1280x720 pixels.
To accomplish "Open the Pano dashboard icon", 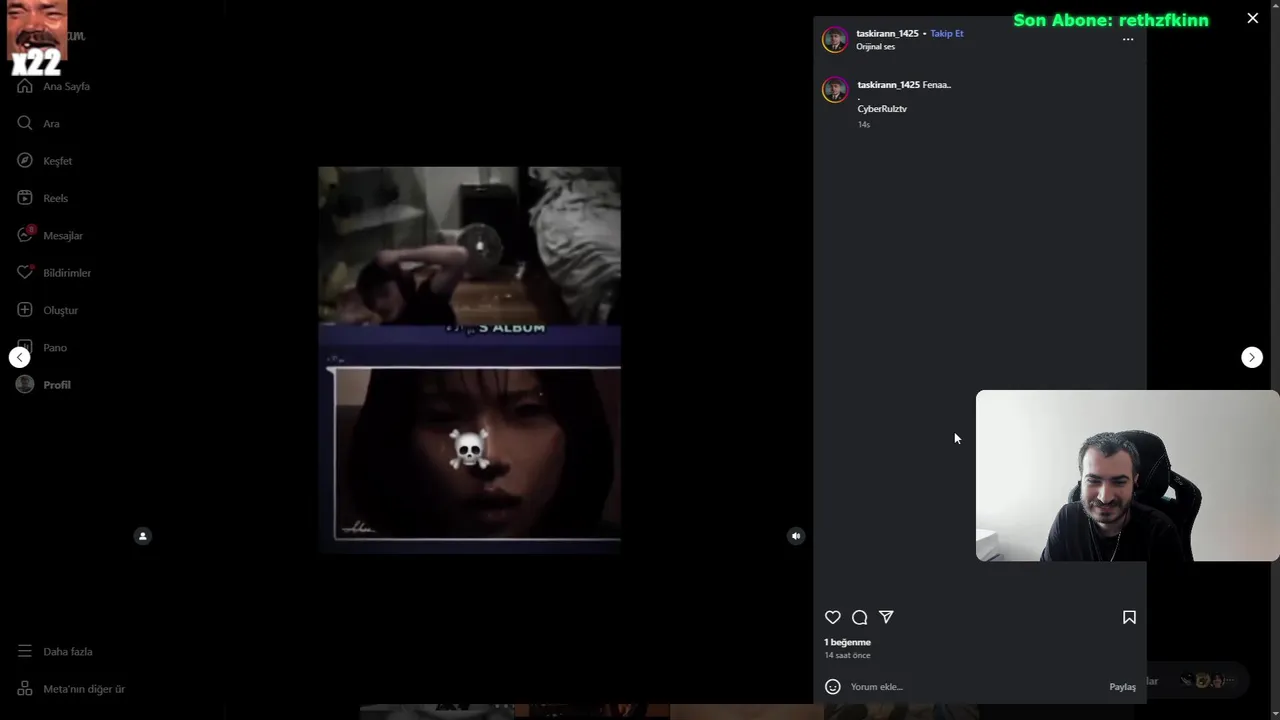I will pyautogui.click(x=25, y=347).
